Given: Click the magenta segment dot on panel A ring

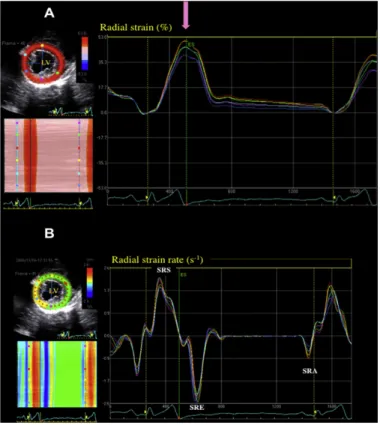Looking at the screenshot, I should click(x=41, y=79).
